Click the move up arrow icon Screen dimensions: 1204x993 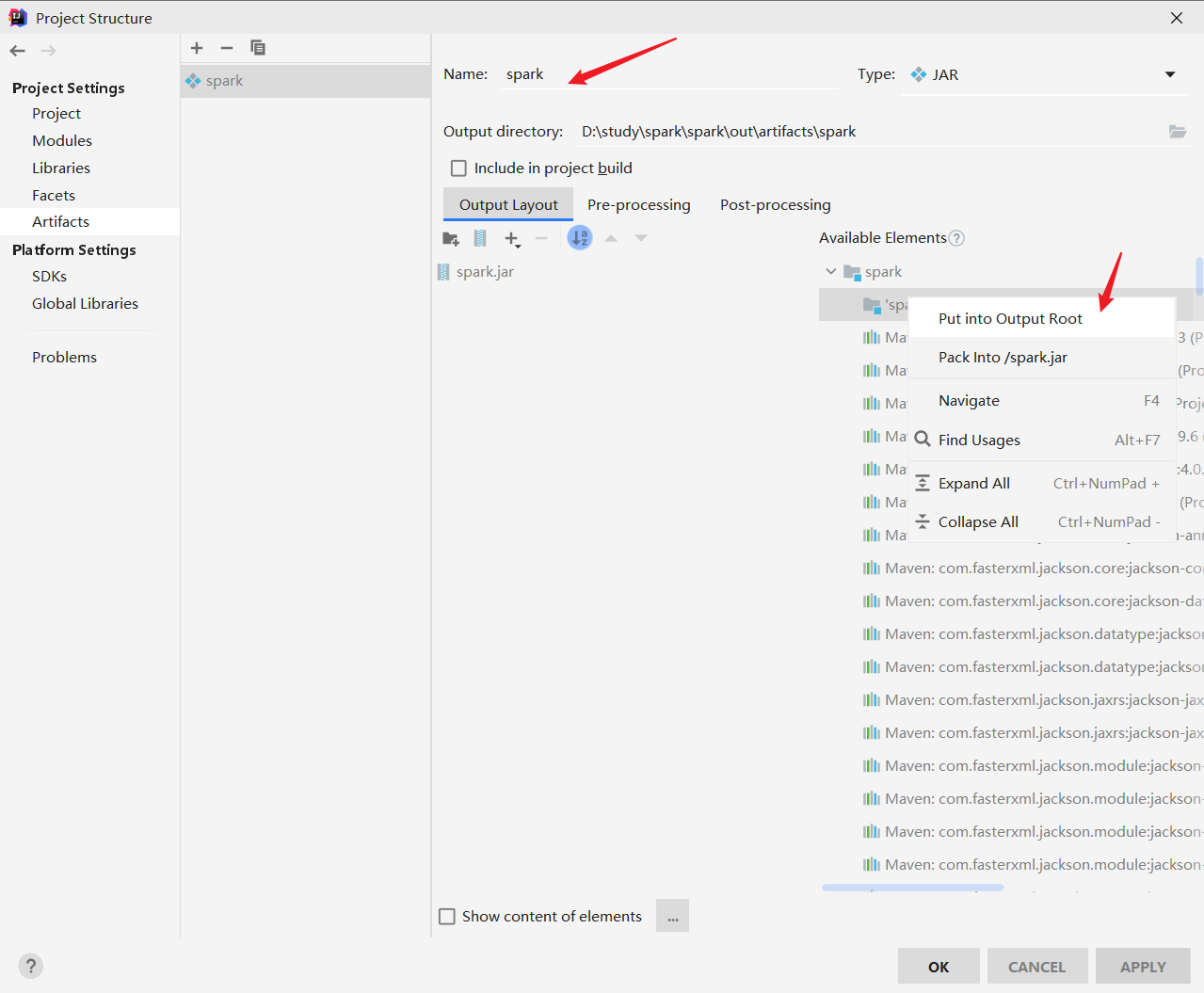coord(611,239)
